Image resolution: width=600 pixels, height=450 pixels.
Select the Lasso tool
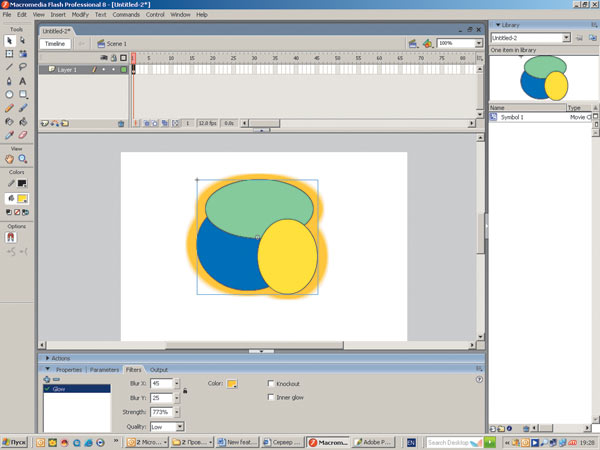click(x=22, y=67)
